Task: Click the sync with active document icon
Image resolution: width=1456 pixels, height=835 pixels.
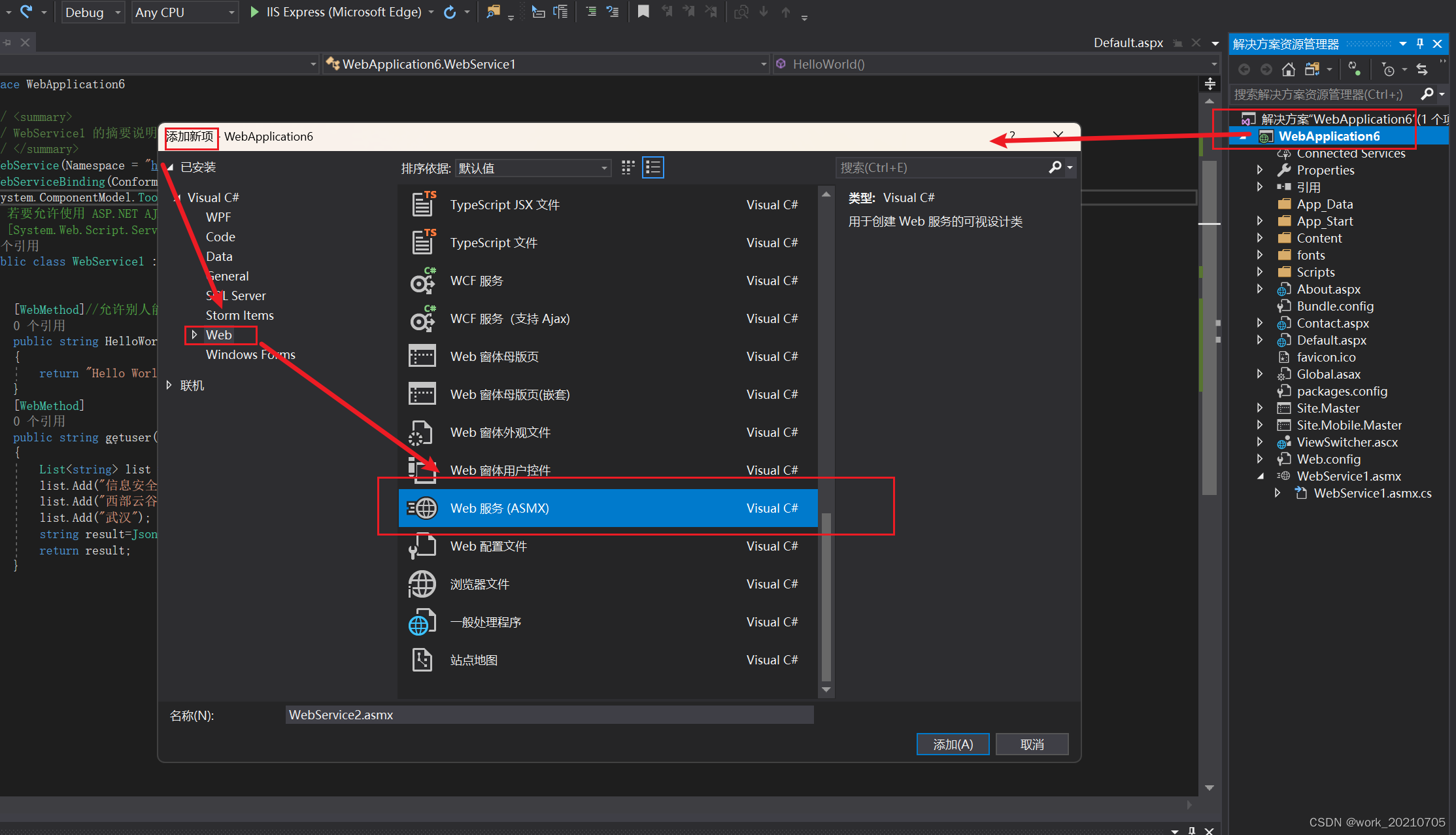Action: pyautogui.click(x=1422, y=69)
